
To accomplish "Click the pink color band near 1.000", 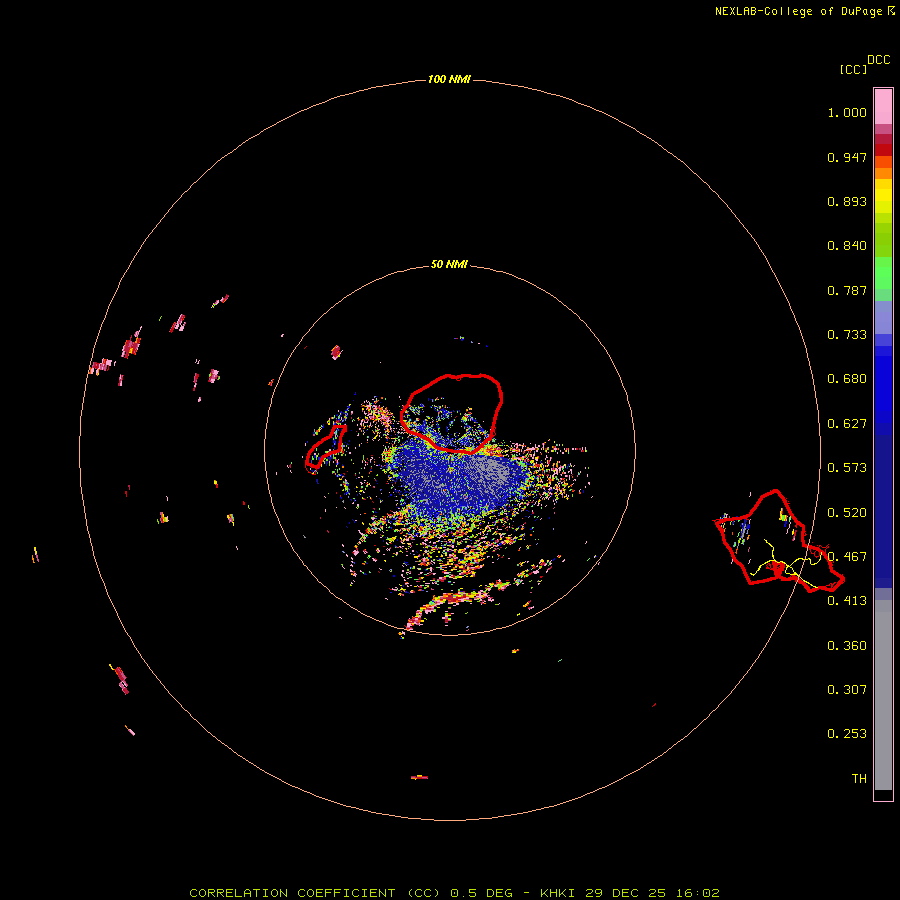I will [883, 107].
